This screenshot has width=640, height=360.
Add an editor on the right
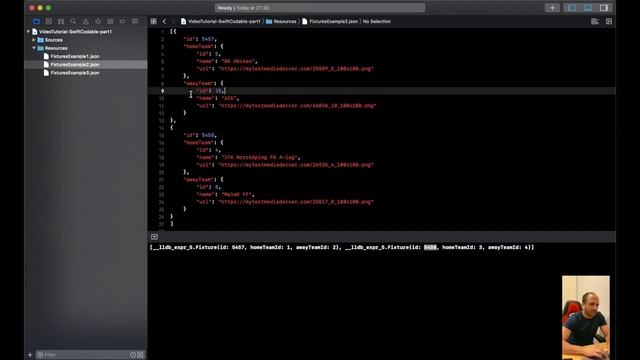click(609, 21)
